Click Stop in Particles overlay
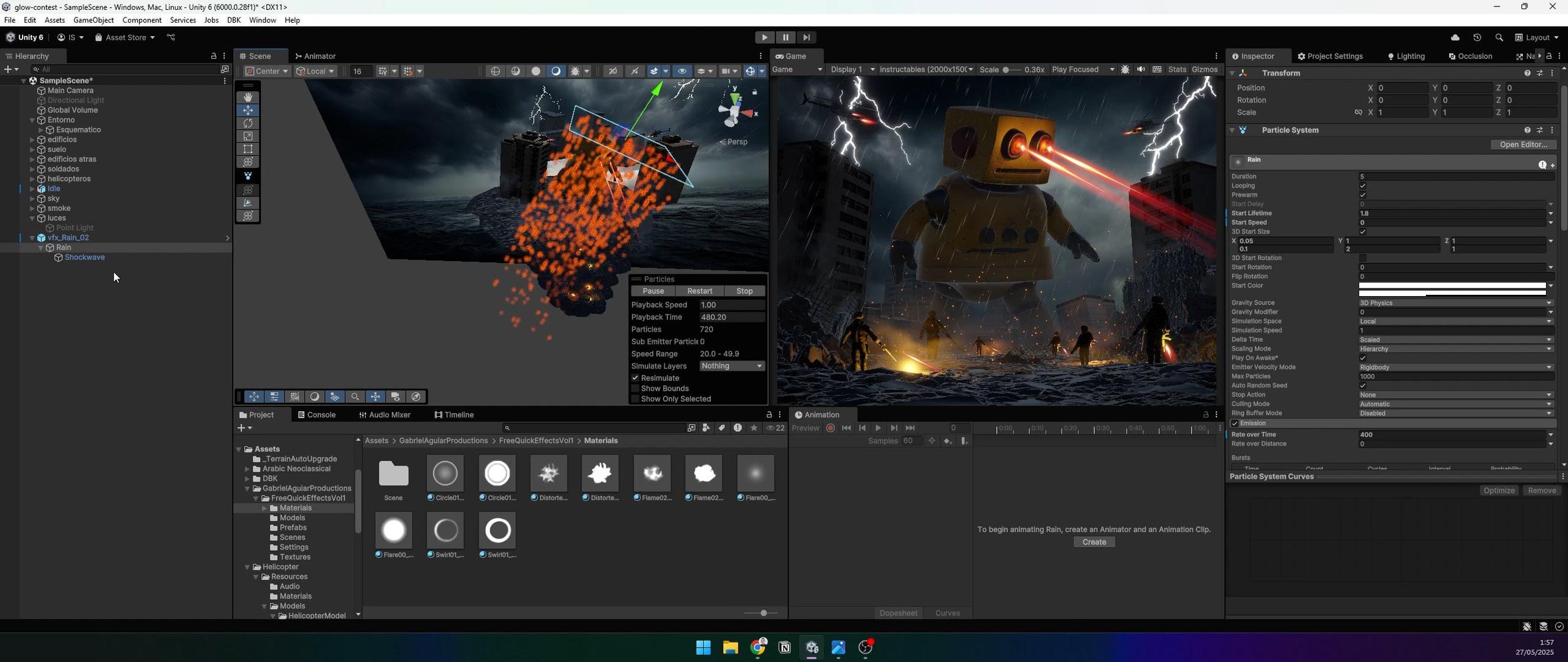The image size is (1568, 662). point(744,291)
